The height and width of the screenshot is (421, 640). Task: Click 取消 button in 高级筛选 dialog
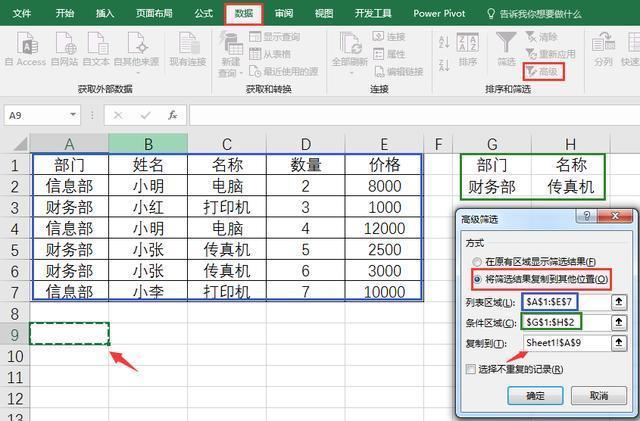click(x=599, y=395)
